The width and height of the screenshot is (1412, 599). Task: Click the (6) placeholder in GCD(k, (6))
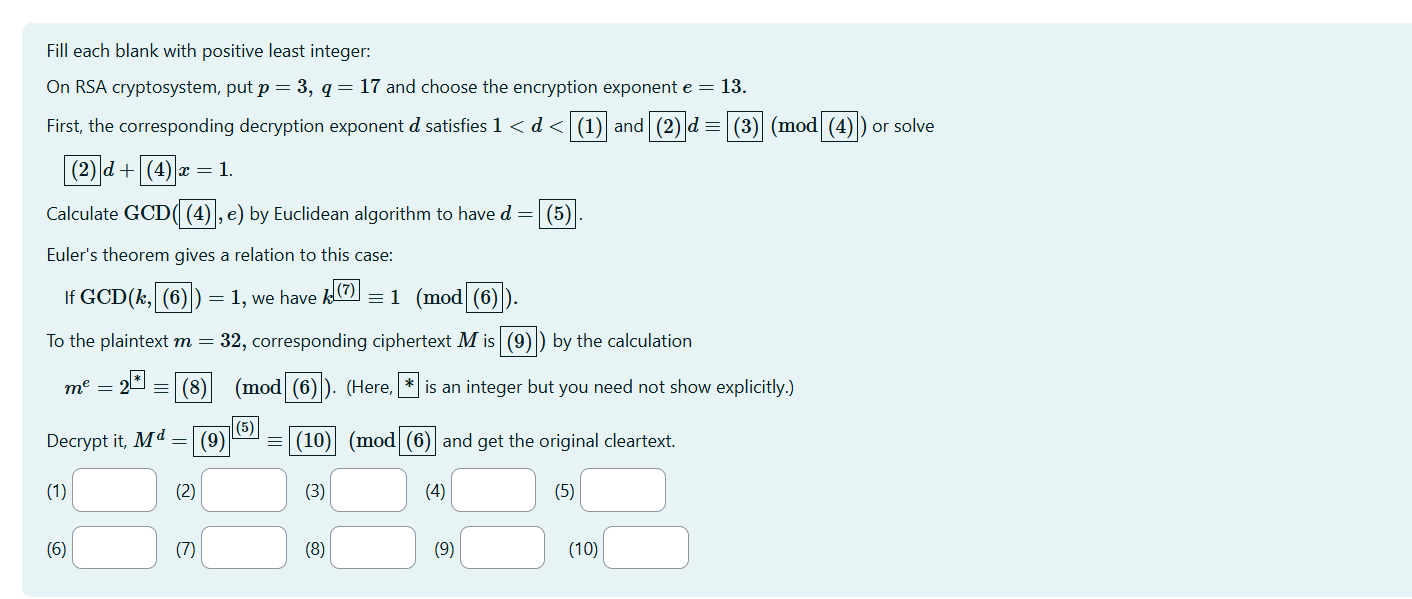(174, 297)
